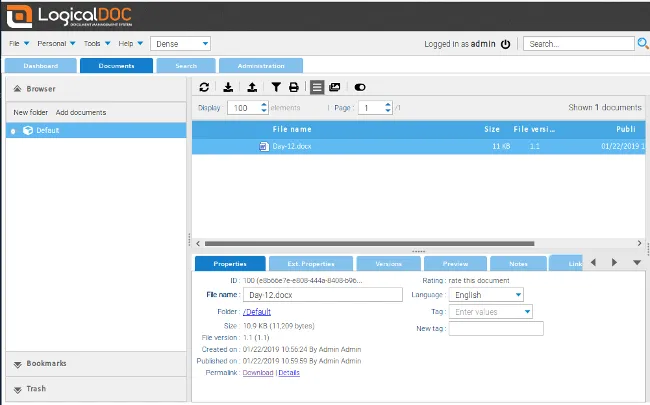This screenshot has height=405, width=650.
Task: Click the New folder button
Action: click(x=30, y=113)
